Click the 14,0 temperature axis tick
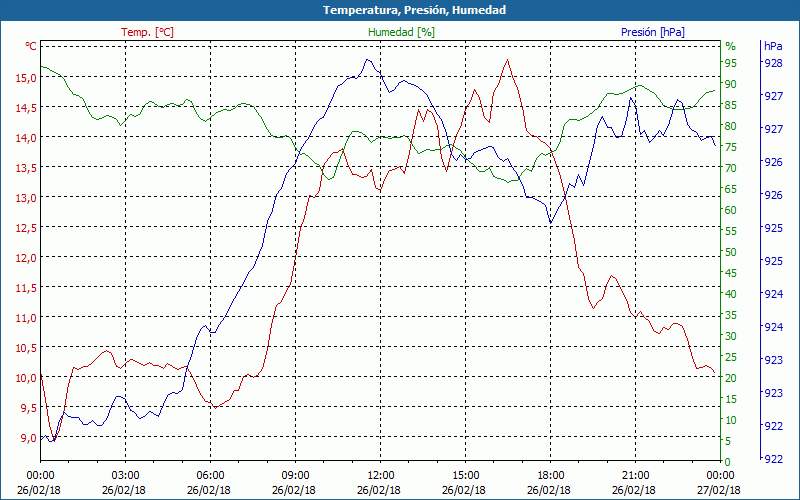 coord(27,138)
